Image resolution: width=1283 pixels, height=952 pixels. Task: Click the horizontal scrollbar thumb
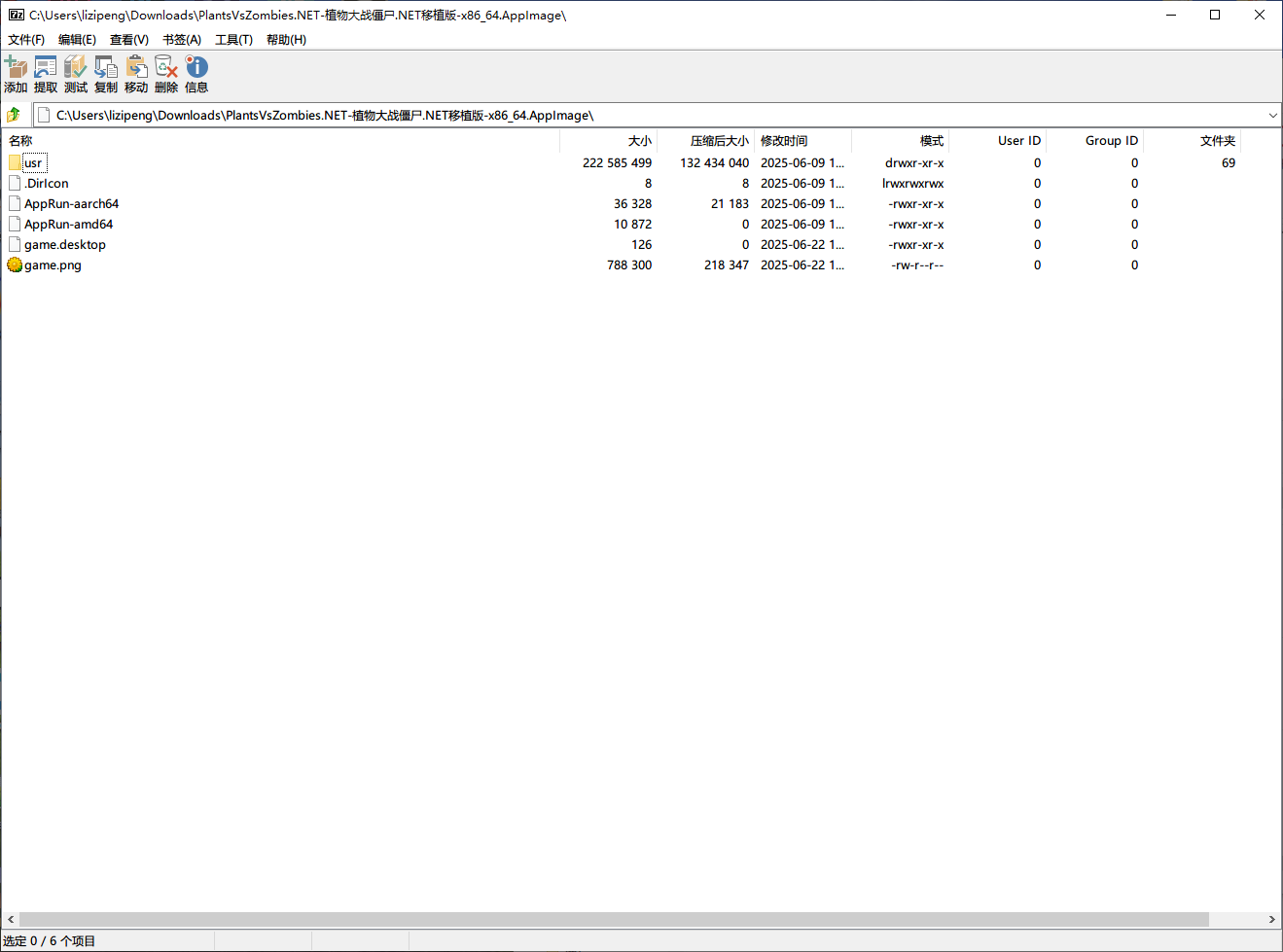pyautogui.click(x=614, y=919)
